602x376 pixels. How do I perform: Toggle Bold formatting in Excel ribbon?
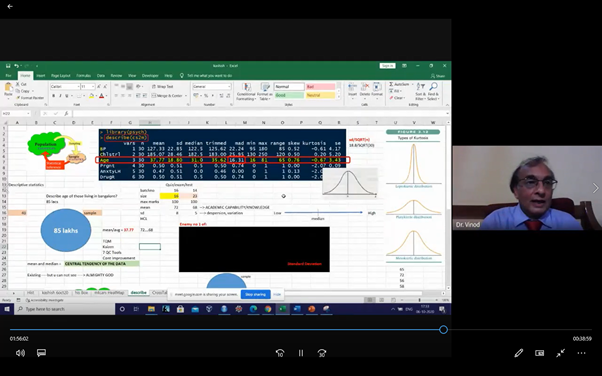pos(53,96)
